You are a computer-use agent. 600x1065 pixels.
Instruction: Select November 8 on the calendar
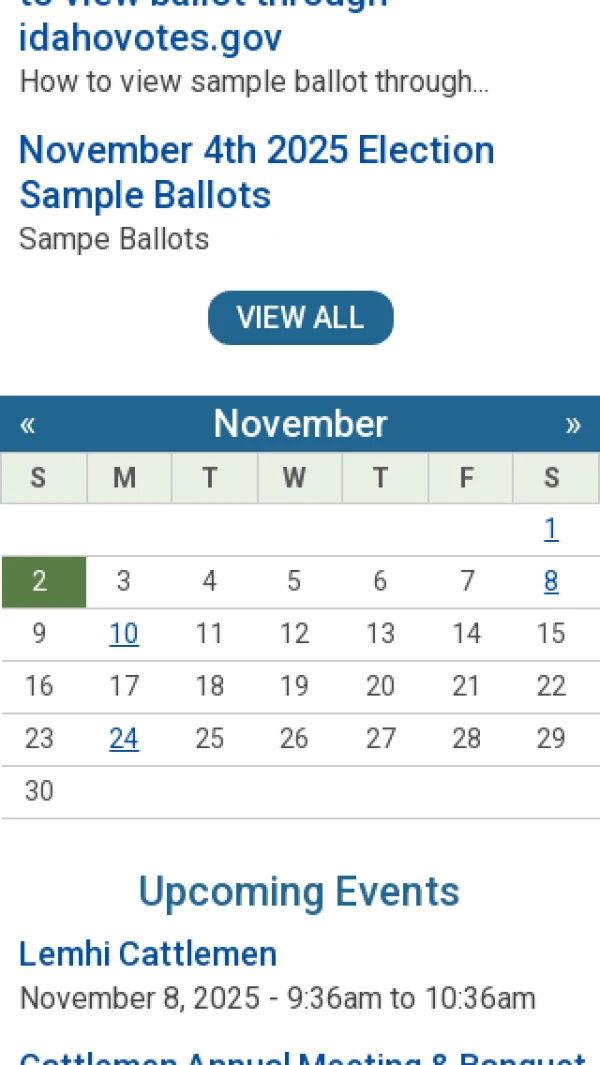click(x=551, y=581)
